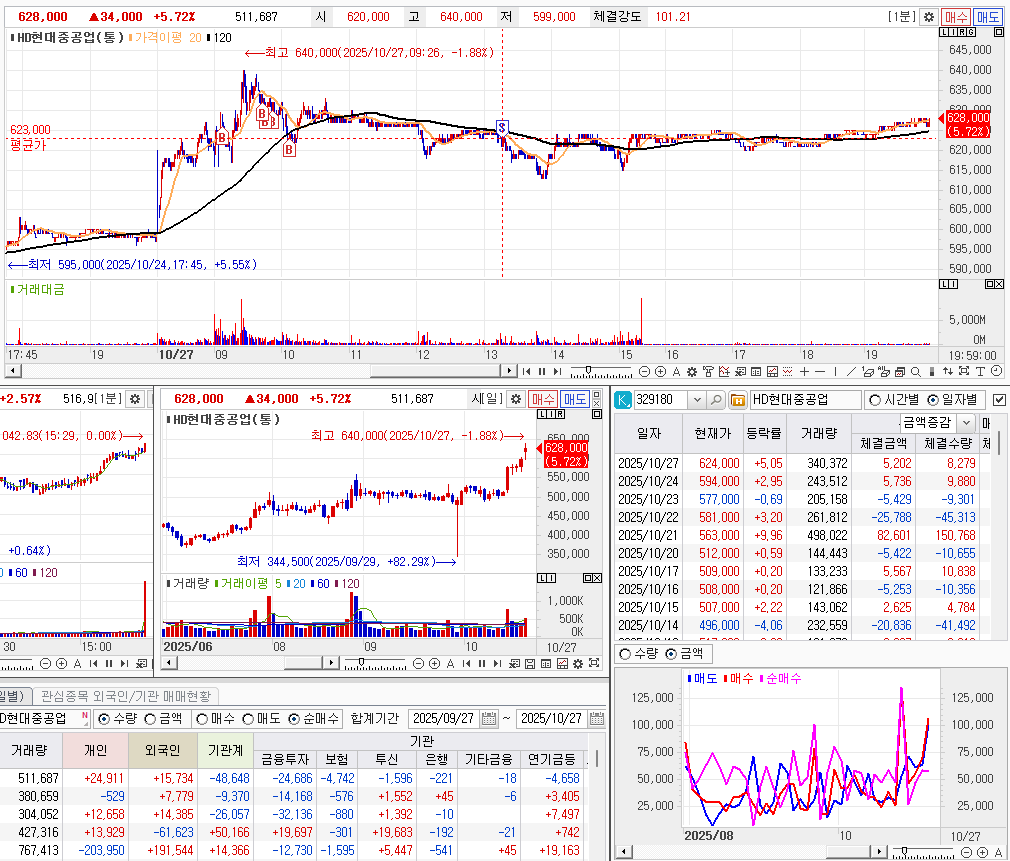Pause the main chart playback

pos(542,372)
